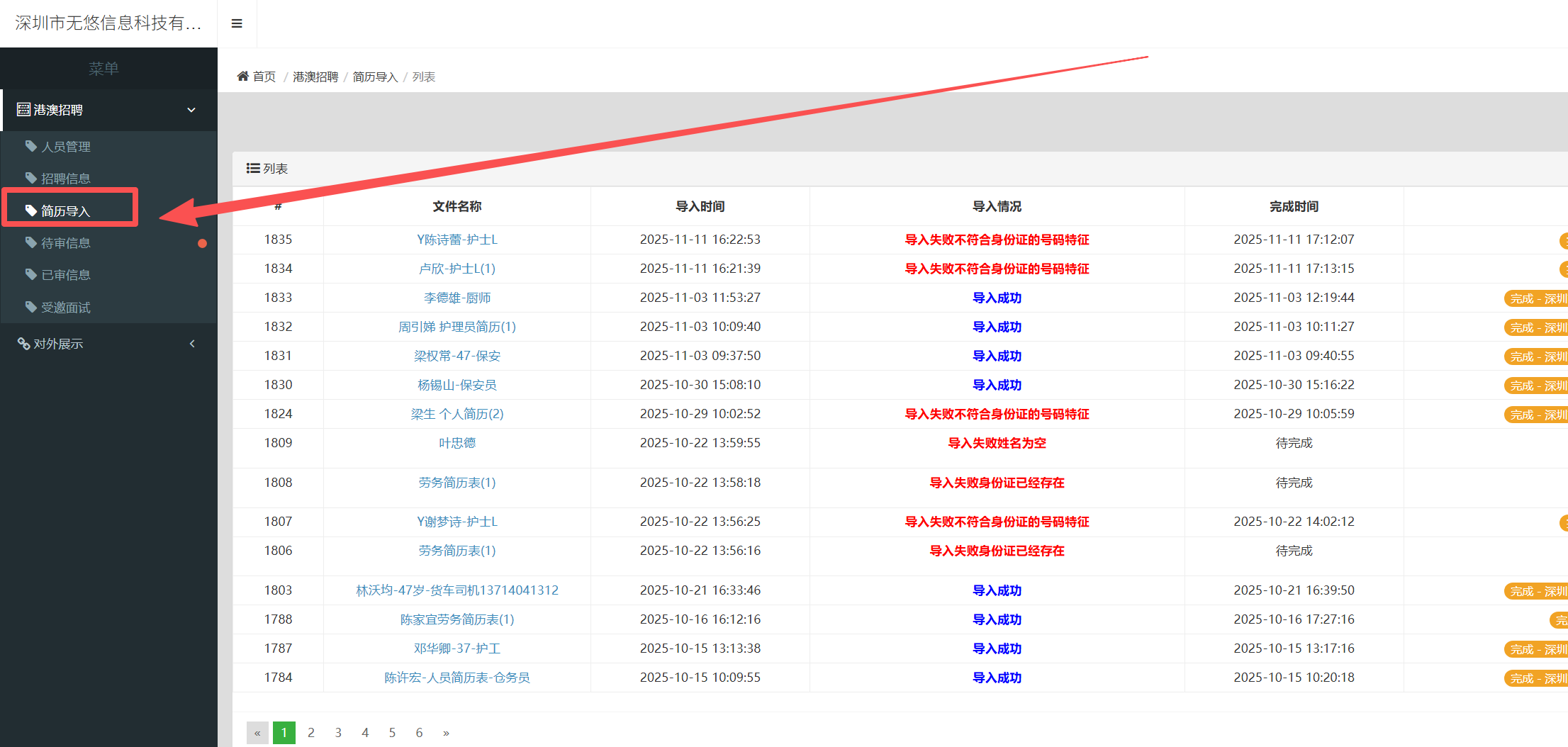Open the 待审信息 sidebar menu item
Viewport: 1568px width, 747px height.
click(65, 243)
